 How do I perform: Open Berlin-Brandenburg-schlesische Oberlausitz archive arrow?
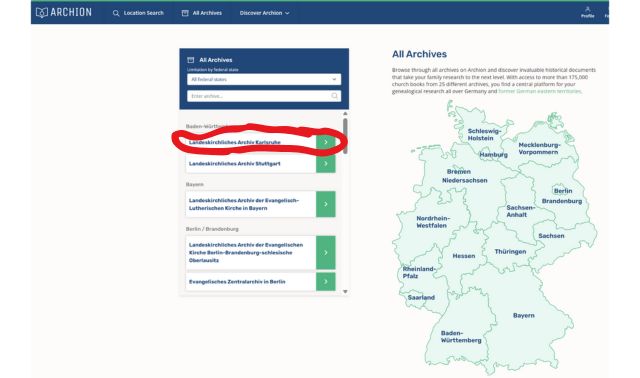coord(326,253)
